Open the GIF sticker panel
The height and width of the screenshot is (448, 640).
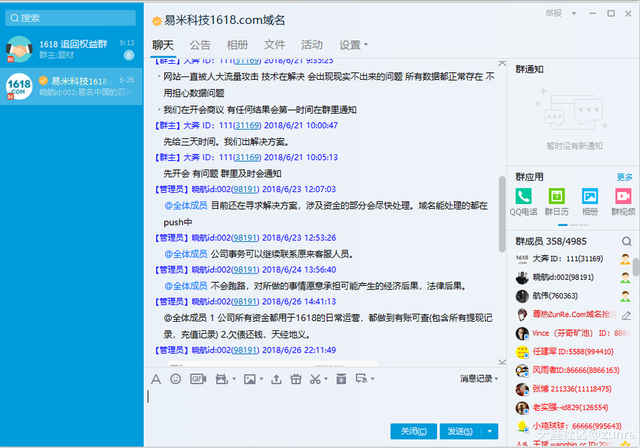(198, 379)
